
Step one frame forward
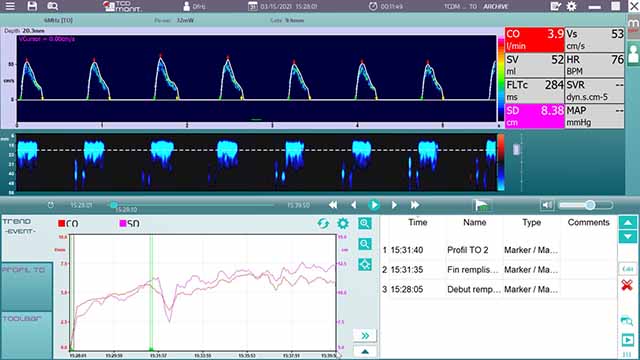(x=394, y=205)
